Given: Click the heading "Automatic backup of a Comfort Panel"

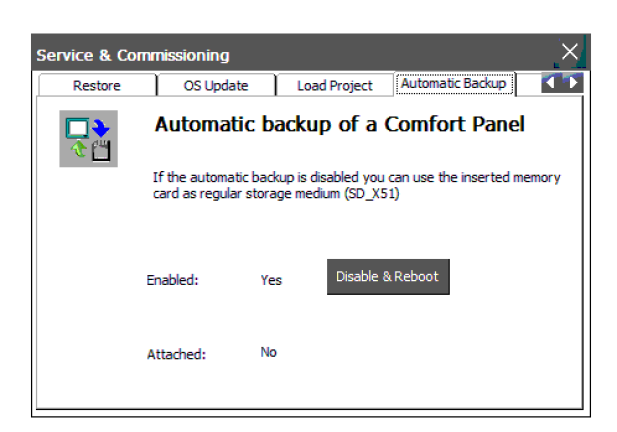Looking at the screenshot, I should point(339,126).
